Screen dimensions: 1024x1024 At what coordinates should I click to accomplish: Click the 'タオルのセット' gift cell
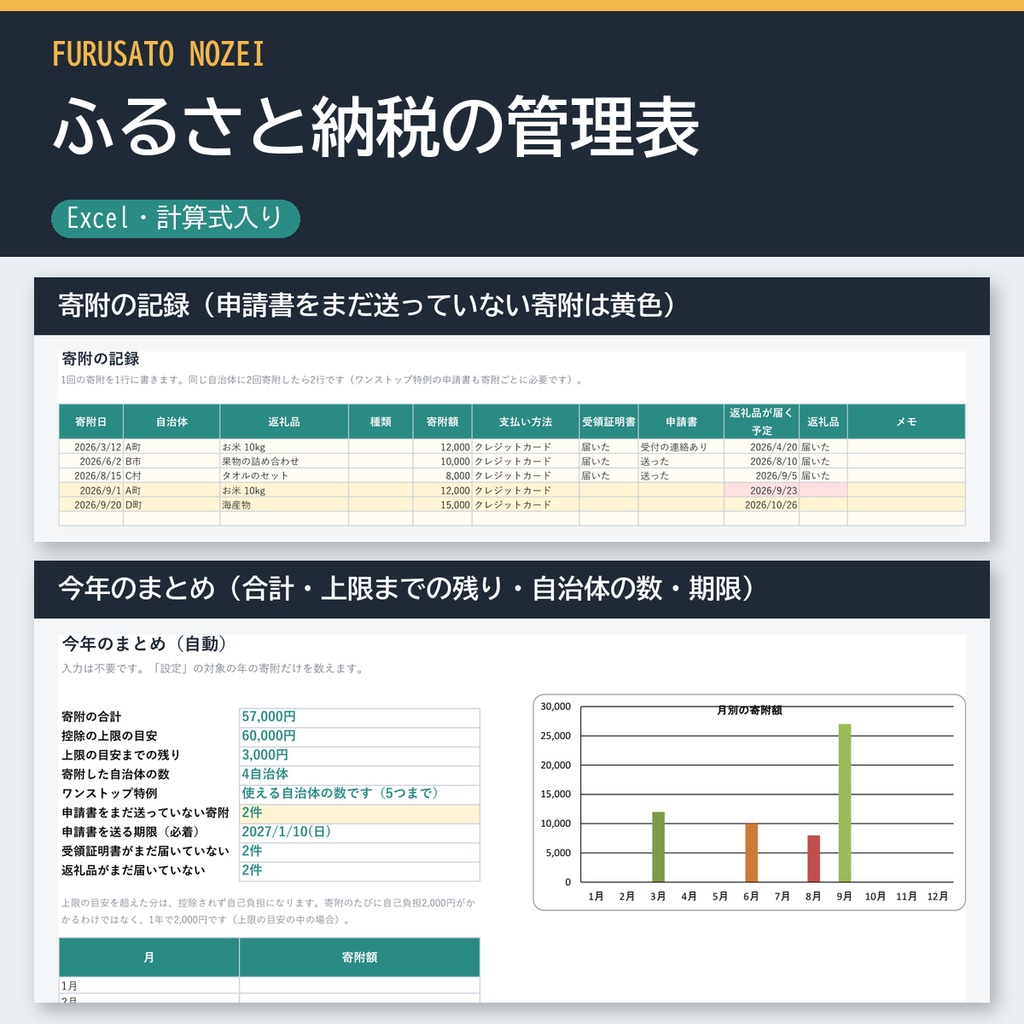tap(284, 476)
